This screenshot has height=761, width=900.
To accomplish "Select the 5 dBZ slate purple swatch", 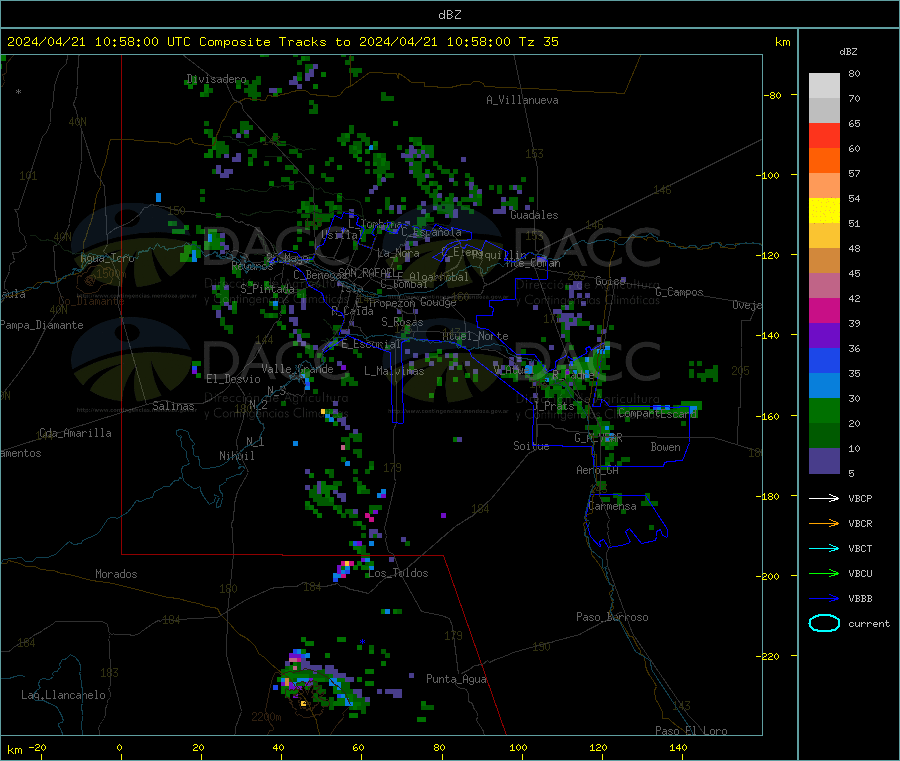I will tap(824, 461).
